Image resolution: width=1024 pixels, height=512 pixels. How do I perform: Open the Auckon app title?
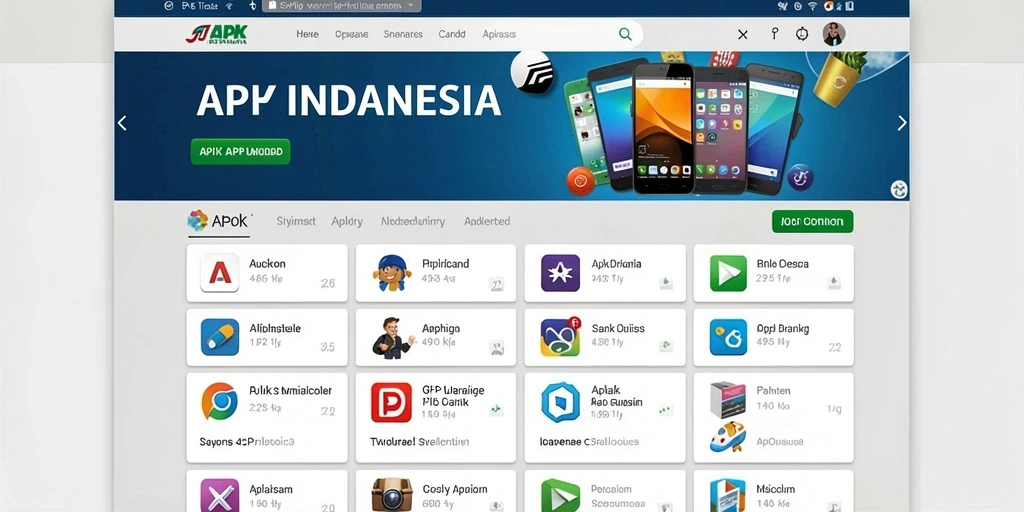click(x=267, y=264)
